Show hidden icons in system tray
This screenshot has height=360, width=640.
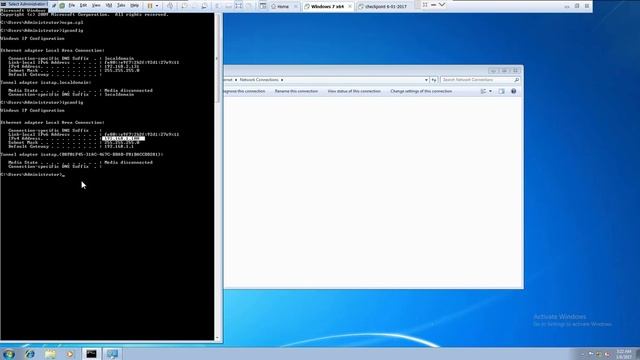tap(582, 354)
